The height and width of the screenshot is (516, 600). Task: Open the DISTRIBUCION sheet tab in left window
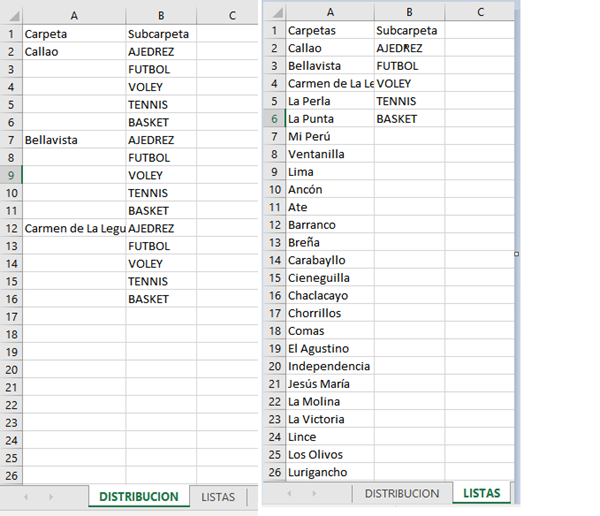[139, 496]
